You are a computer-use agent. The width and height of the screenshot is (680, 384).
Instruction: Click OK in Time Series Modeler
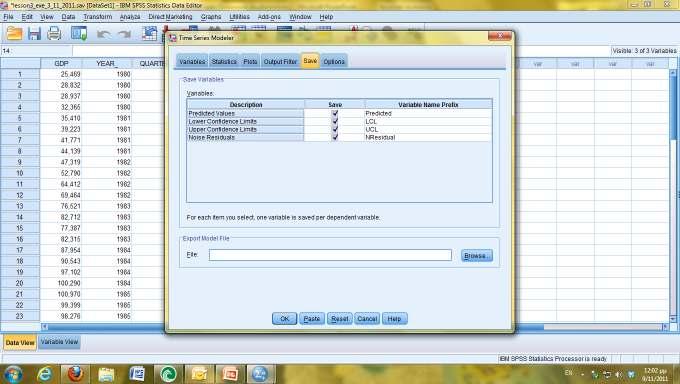pos(284,318)
